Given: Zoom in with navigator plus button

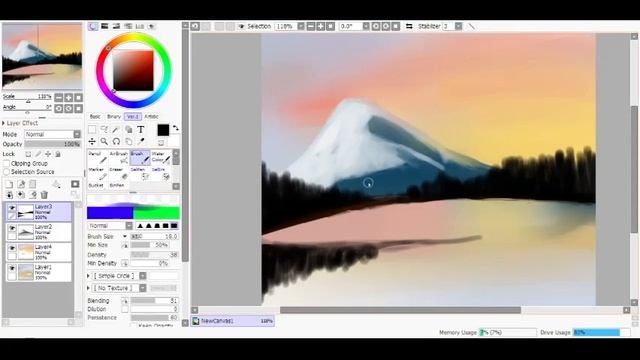Looking at the screenshot, I should point(69,98).
